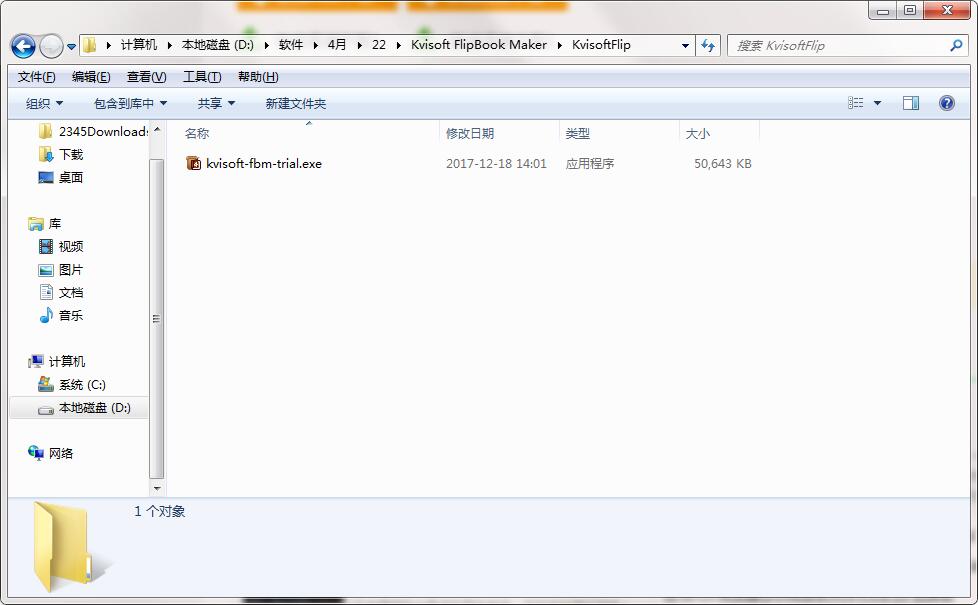This screenshot has width=978, height=605.
Task: Click Kvisoft FlipBook Maker breadcrumb segment
Action: [x=478, y=45]
